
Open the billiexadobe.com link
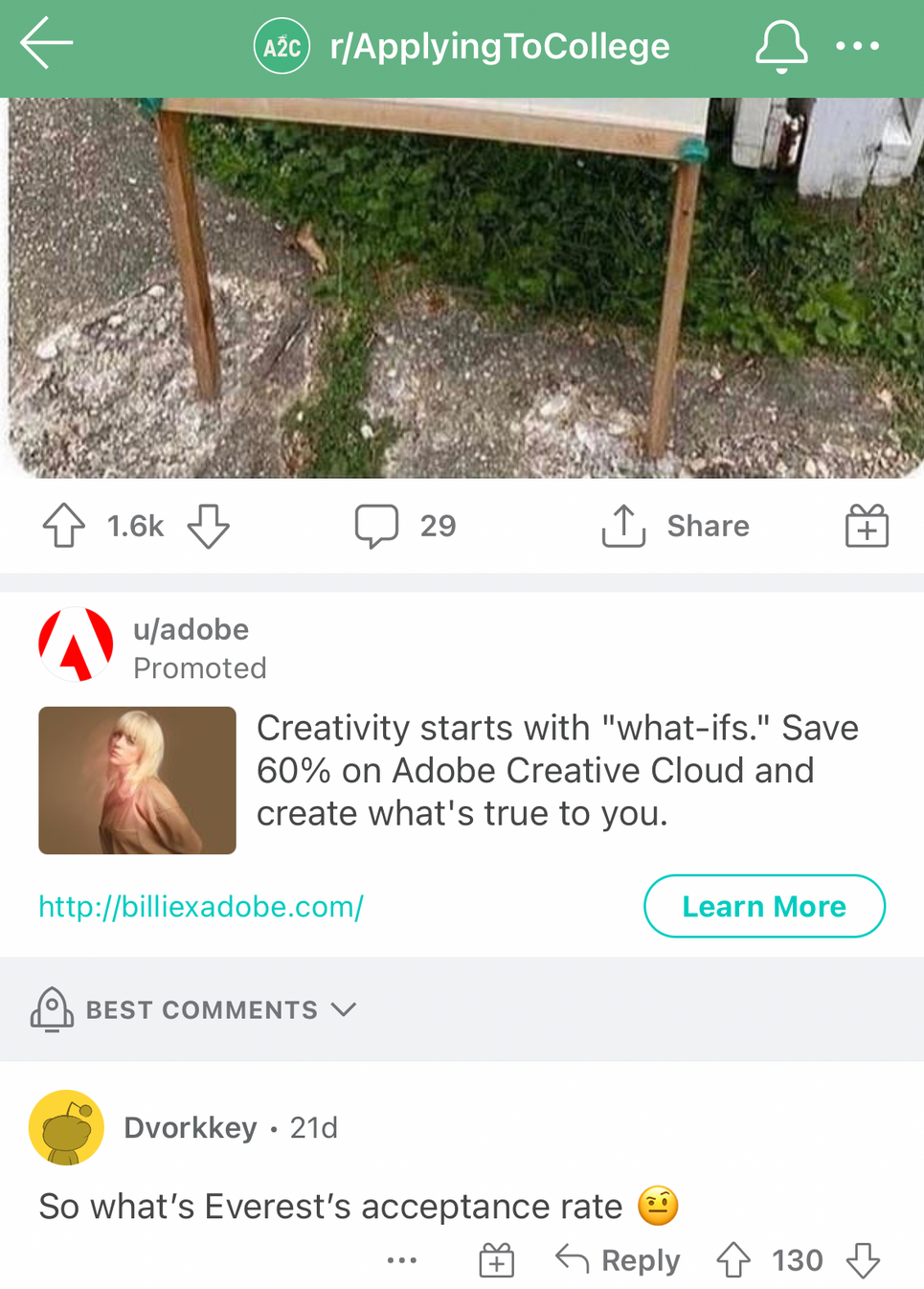201,906
